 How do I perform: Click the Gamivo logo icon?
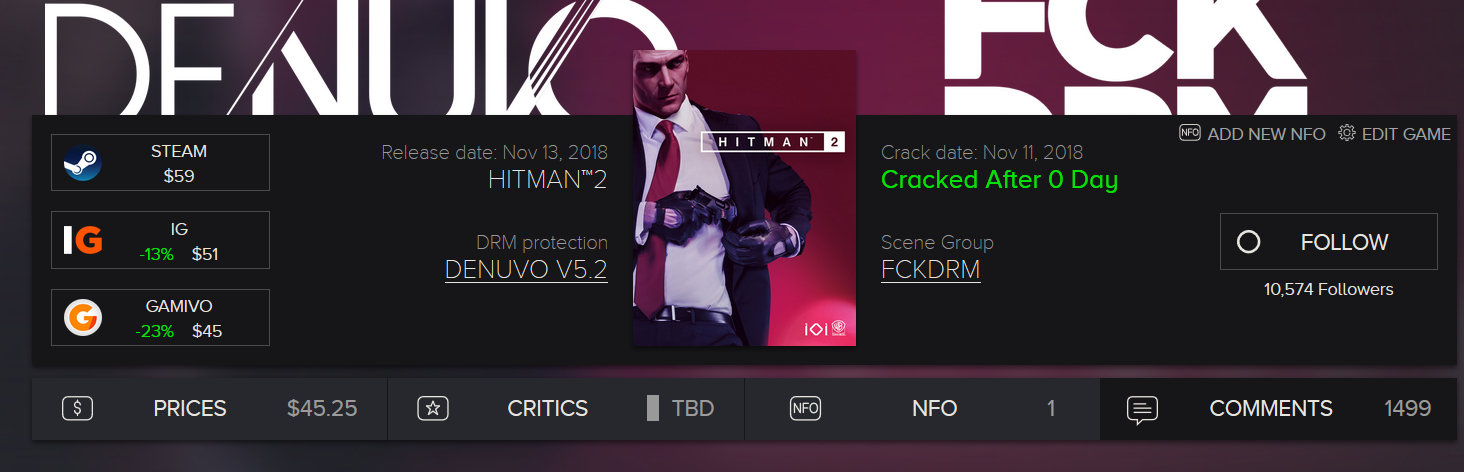[83, 318]
